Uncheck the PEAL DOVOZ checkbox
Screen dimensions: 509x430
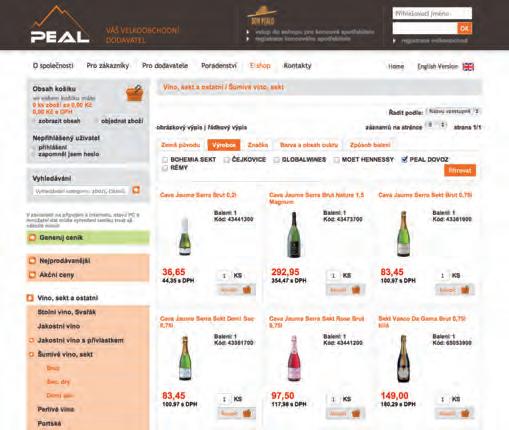coord(404,159)
